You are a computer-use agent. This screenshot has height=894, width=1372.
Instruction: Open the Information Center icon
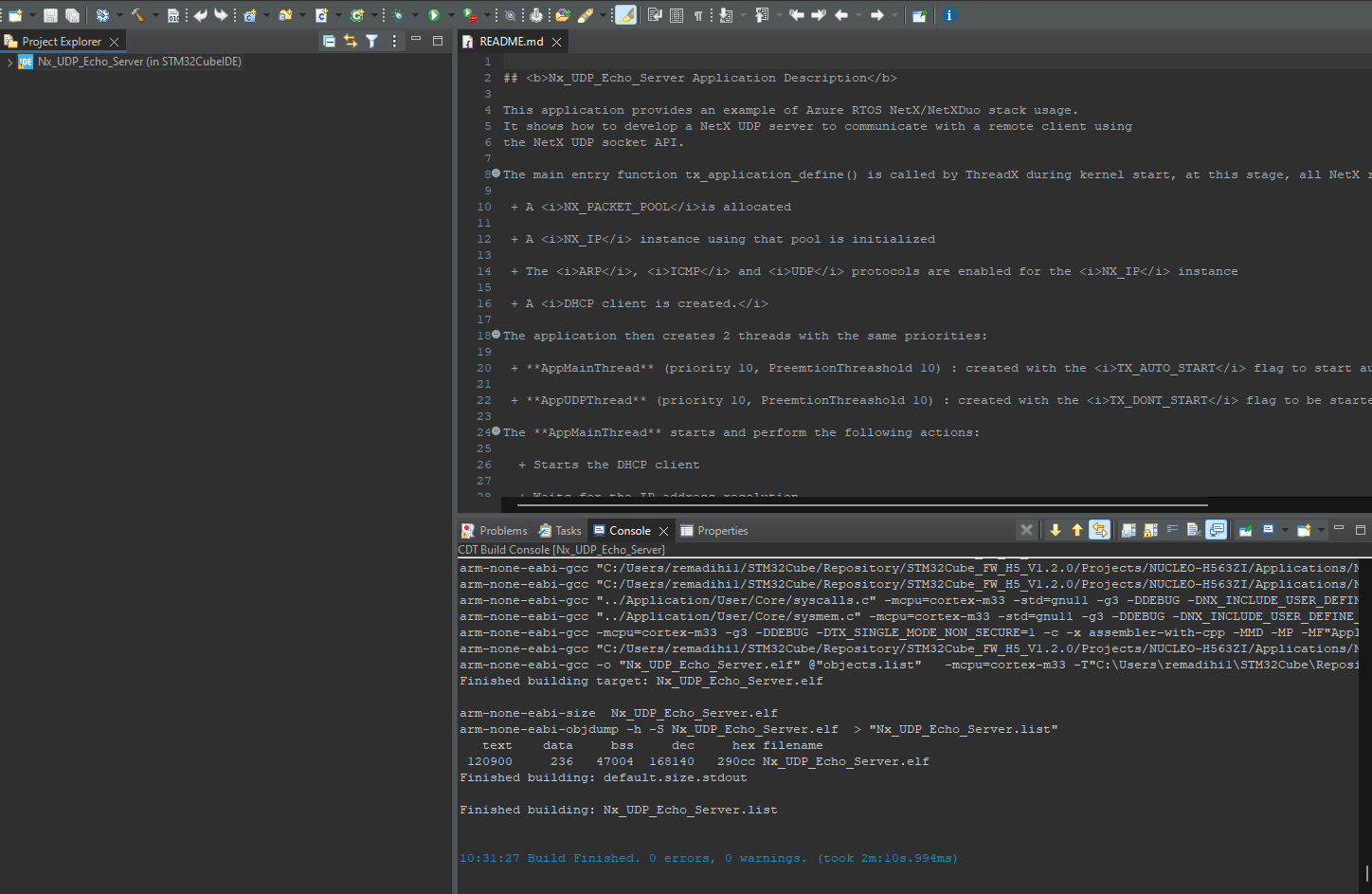tap(948, 15)
